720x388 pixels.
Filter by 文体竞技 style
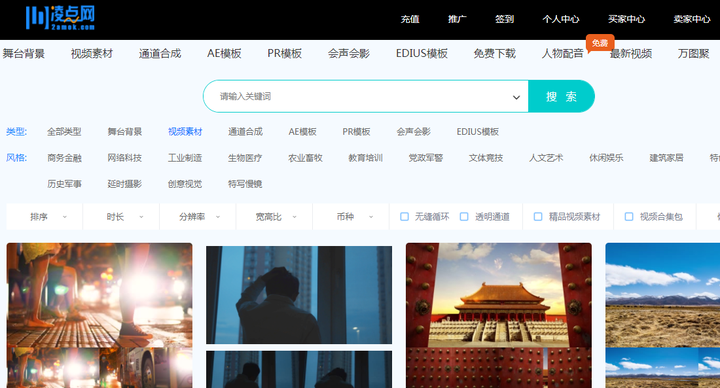[x=486, y=158]
